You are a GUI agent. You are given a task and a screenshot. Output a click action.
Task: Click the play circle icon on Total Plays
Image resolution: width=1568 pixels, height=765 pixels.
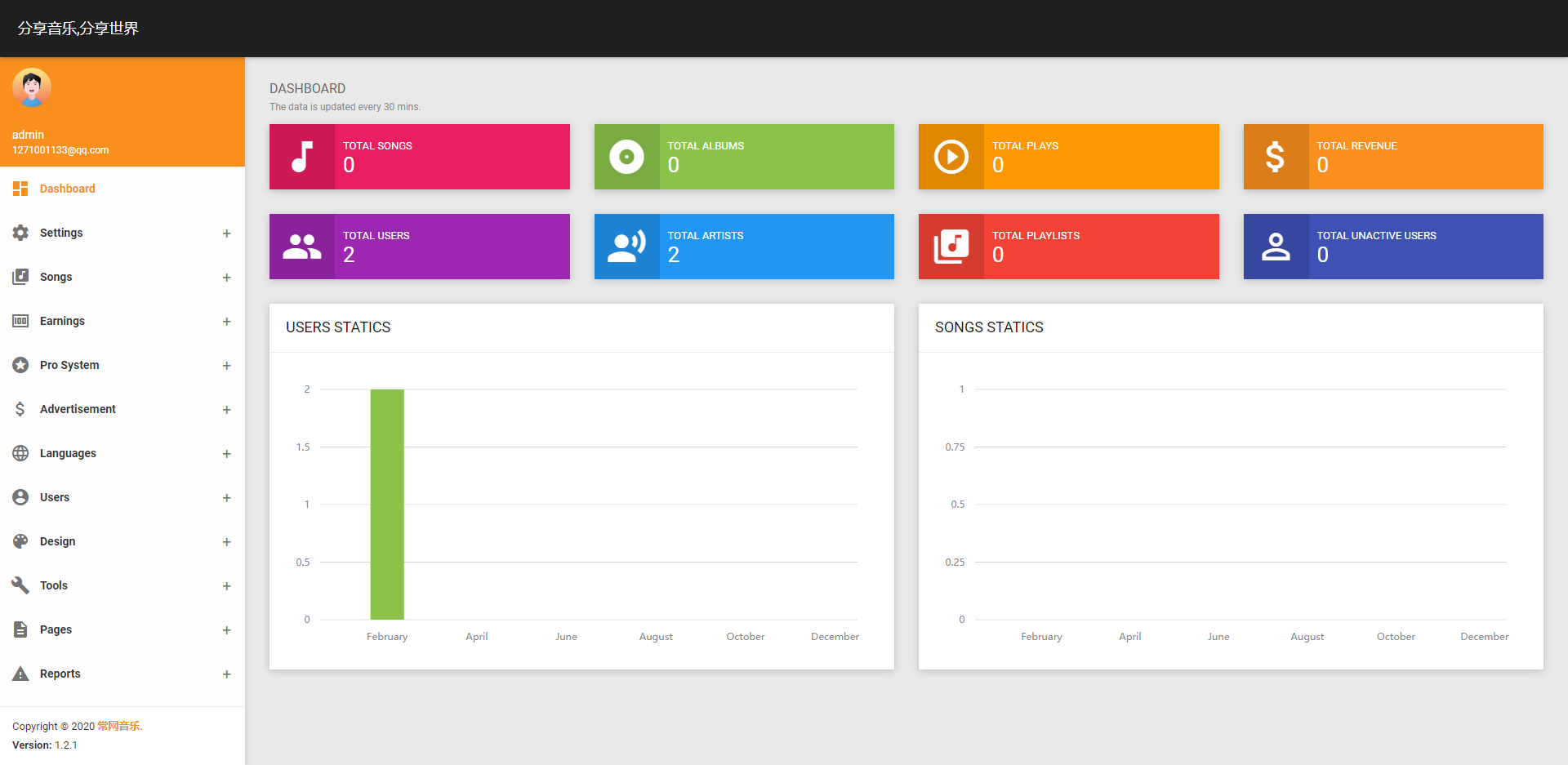coord(951,157)
